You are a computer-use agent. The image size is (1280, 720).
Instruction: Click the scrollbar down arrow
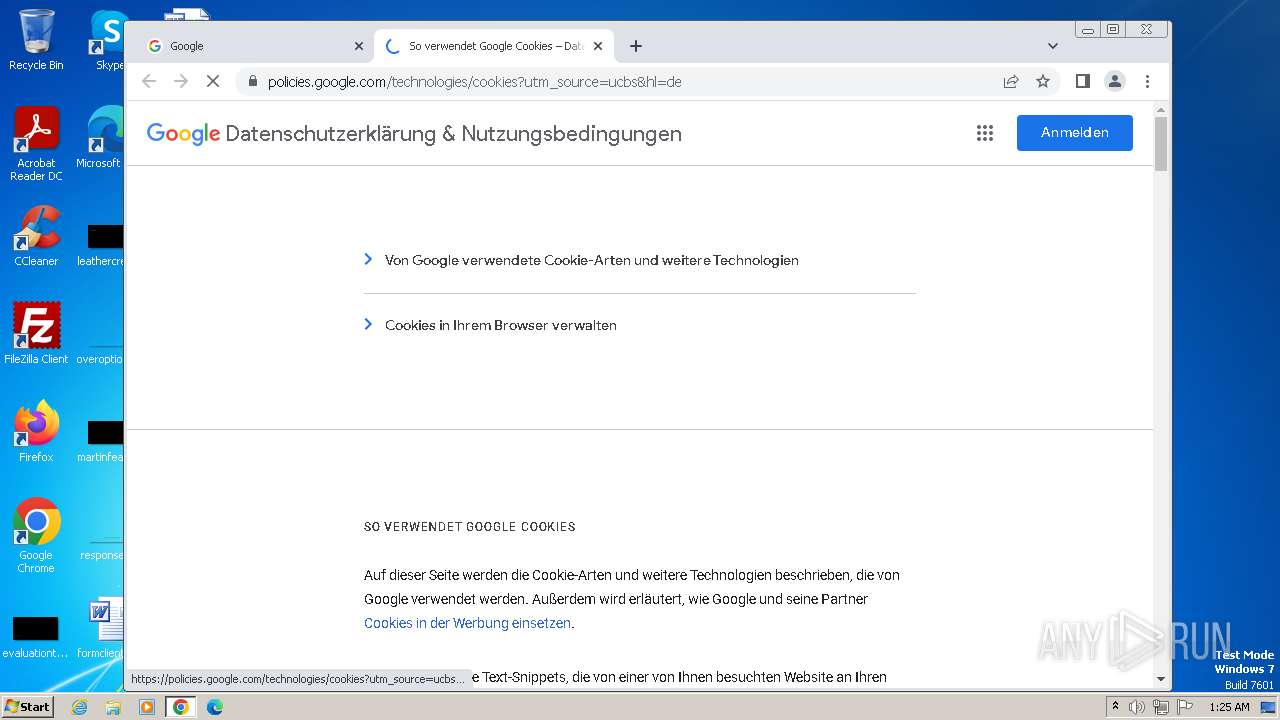[x=1161, y=679]
